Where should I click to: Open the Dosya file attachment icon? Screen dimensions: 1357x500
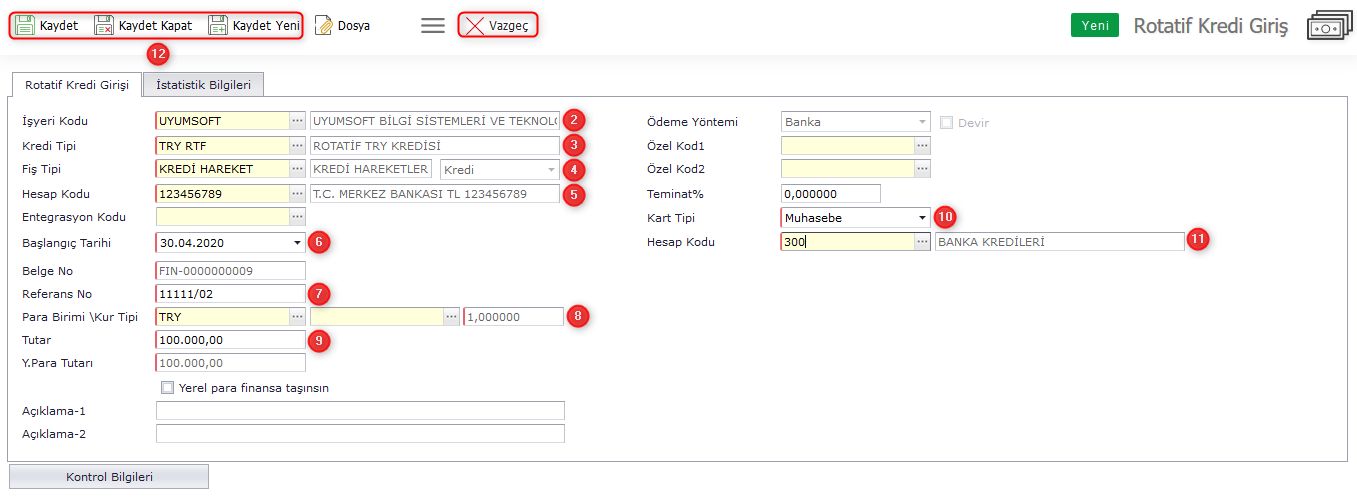(x=324, y=25)
